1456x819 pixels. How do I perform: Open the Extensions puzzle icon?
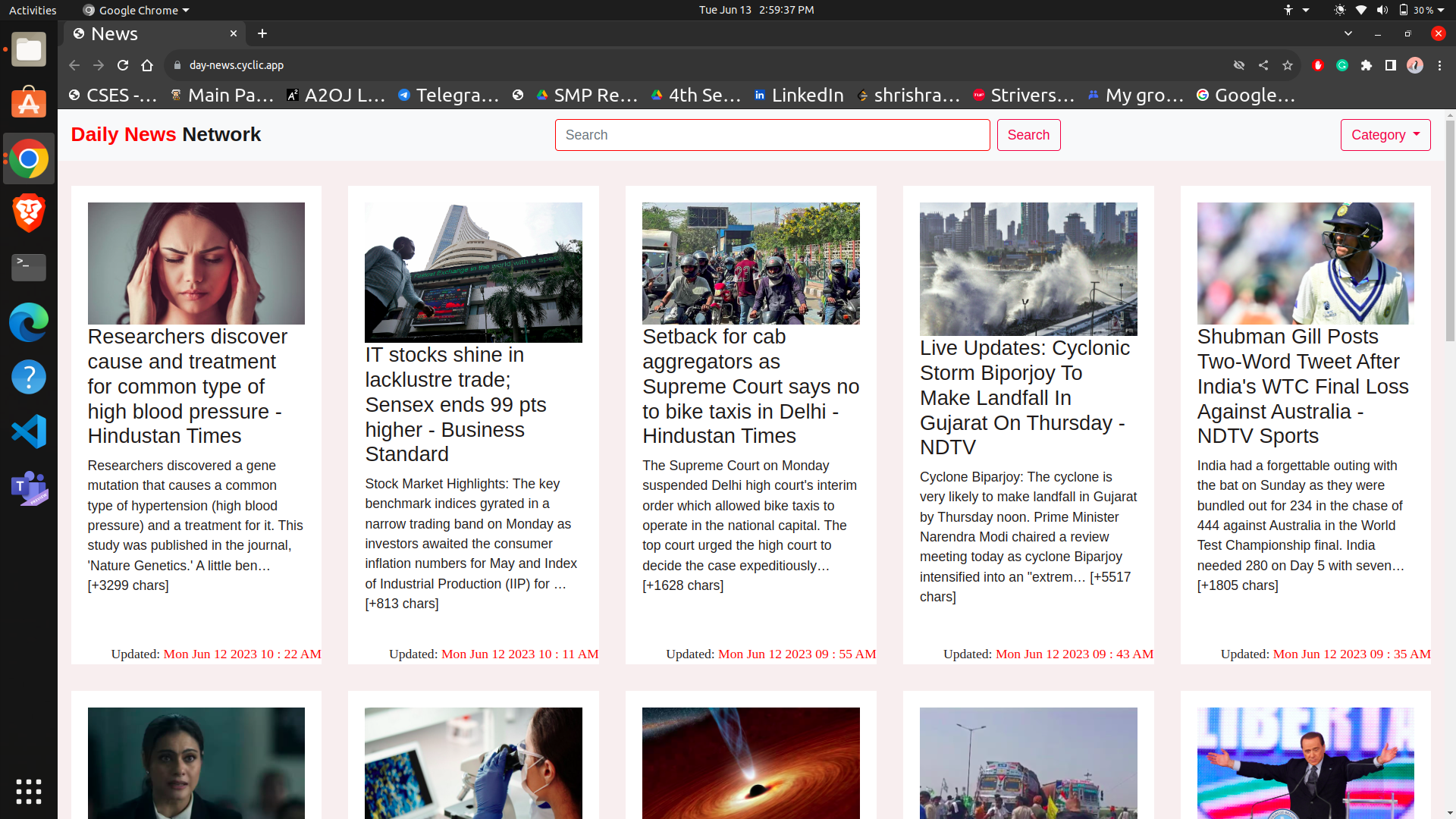tap(1367, 65)
